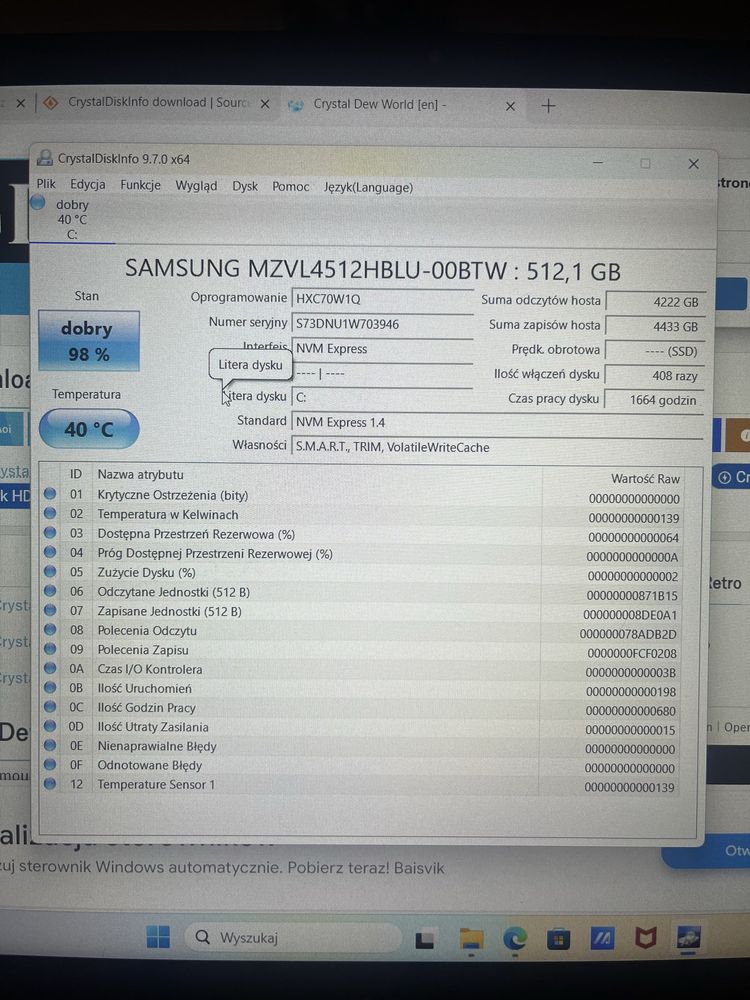Click the blue status dot for row 05
750x1000 pixels.
[50, 571]
